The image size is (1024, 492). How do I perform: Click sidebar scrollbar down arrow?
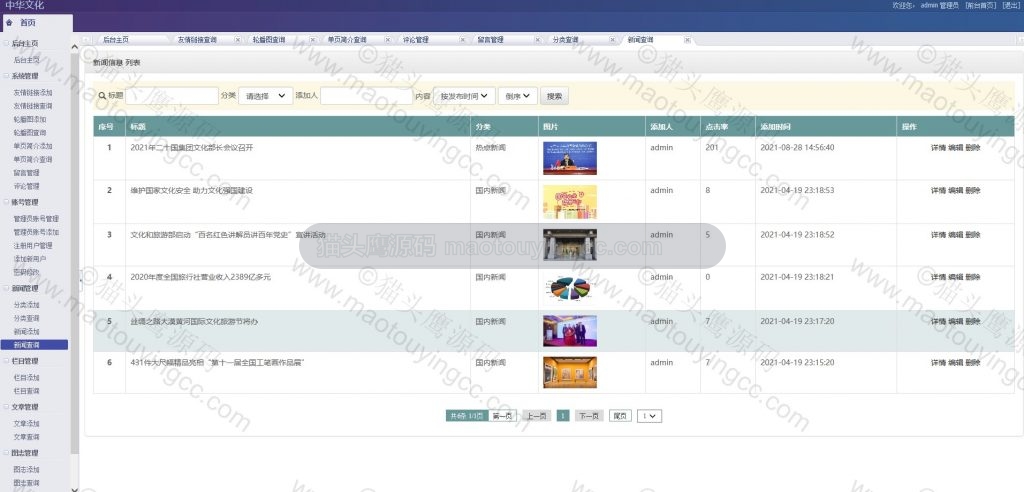pyautogui.click(x=74, y=489)
